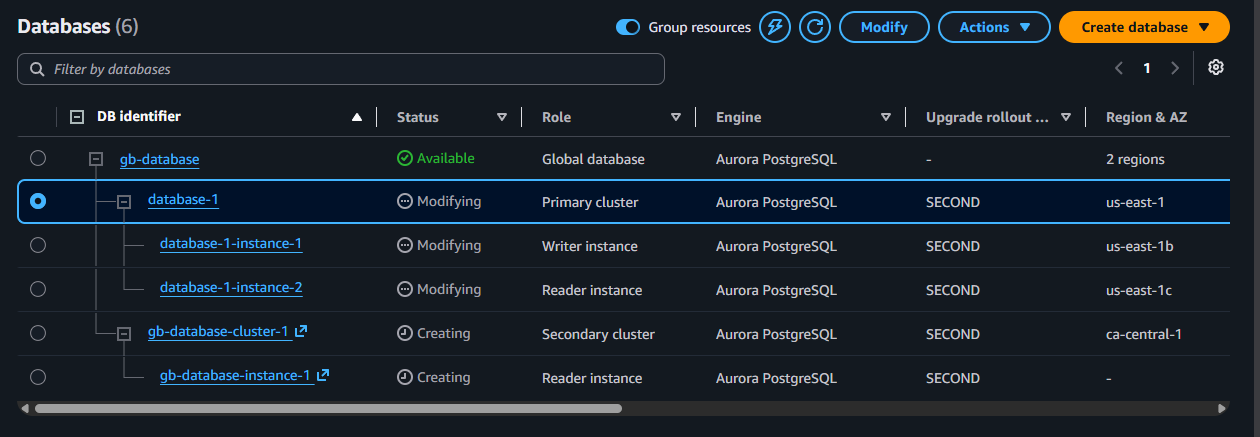The width and height of the screenshot is (1260, 437).
Task: Click the search magnifier icon
Action: [38, 69]
